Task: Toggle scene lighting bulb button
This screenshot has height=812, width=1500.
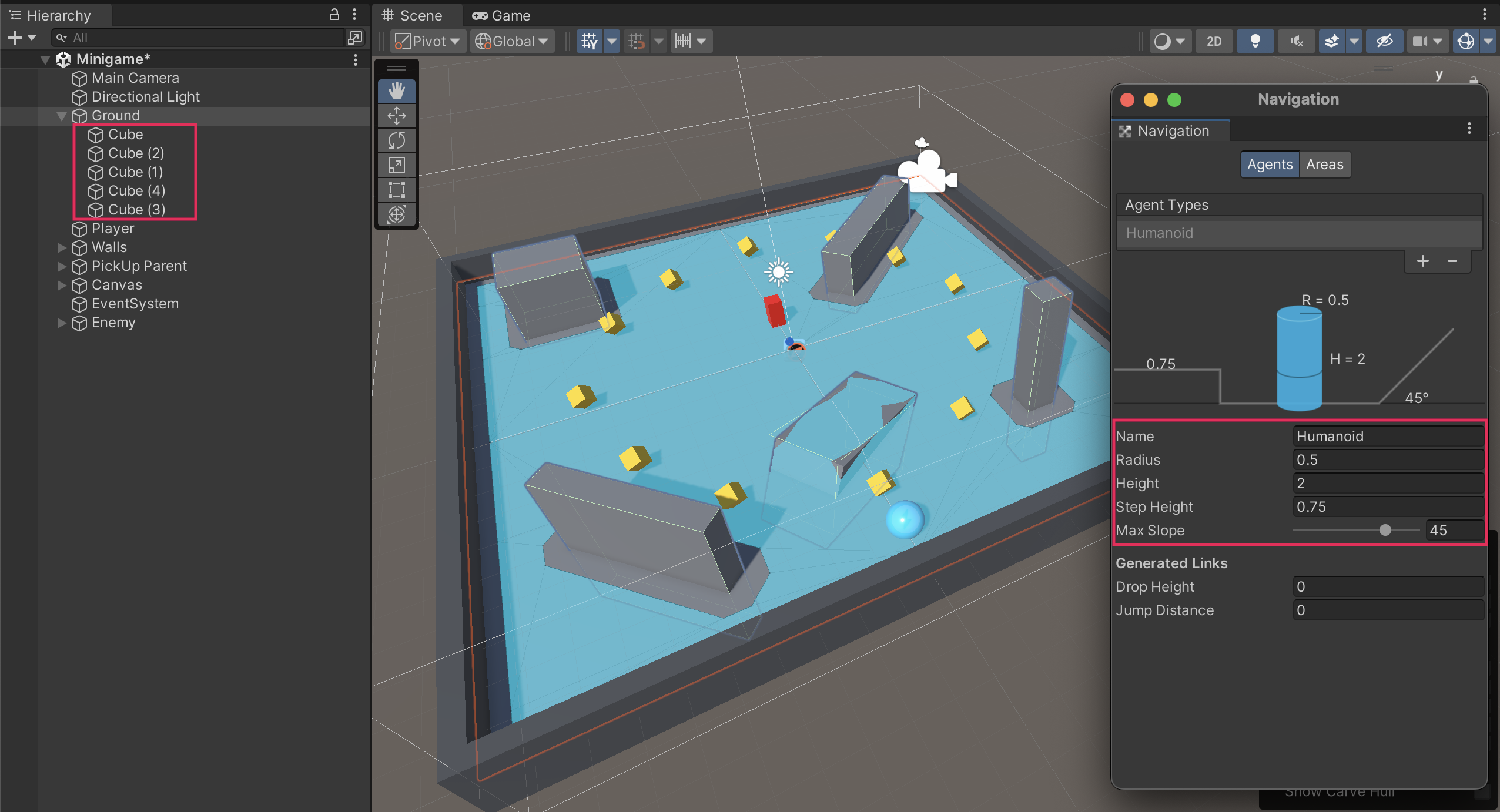Action: (x=1255, y=41)
